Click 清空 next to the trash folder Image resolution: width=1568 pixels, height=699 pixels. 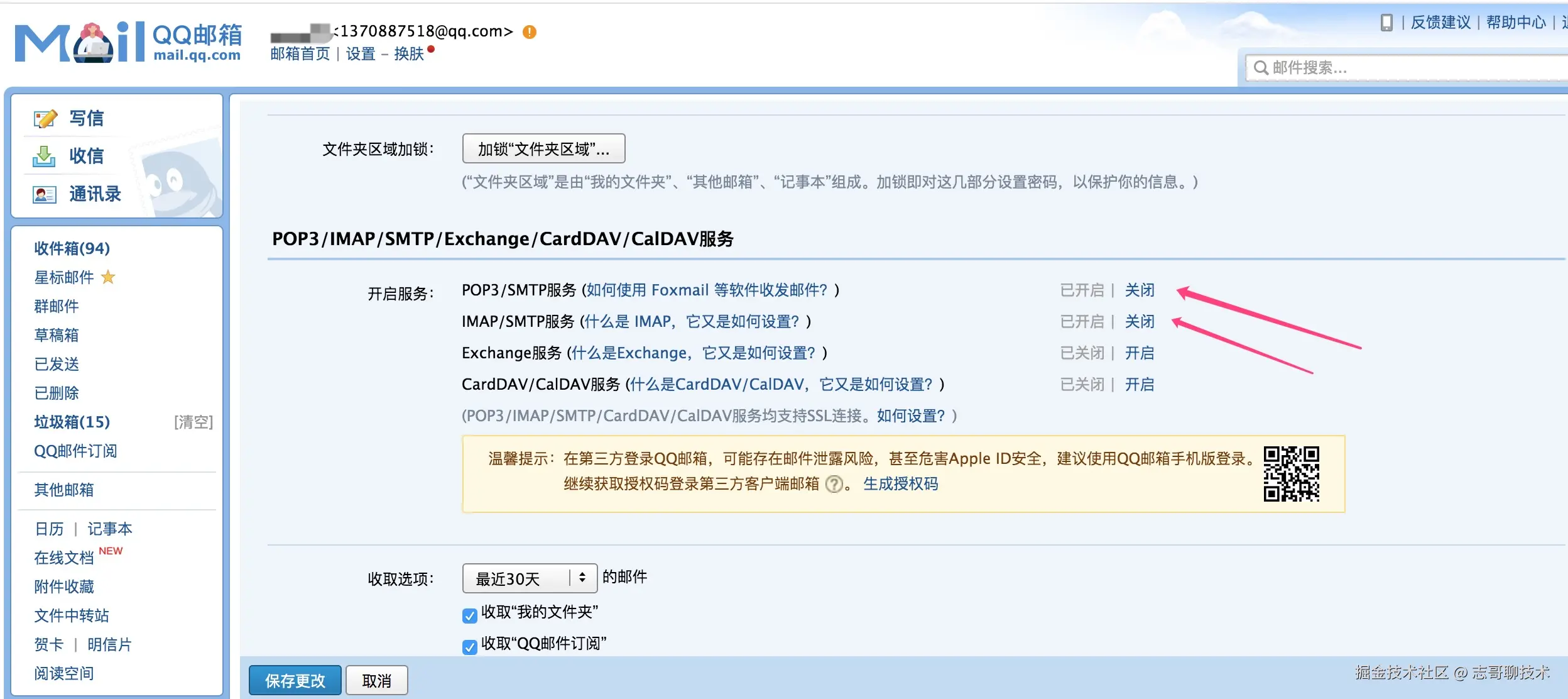click(193, 422)
